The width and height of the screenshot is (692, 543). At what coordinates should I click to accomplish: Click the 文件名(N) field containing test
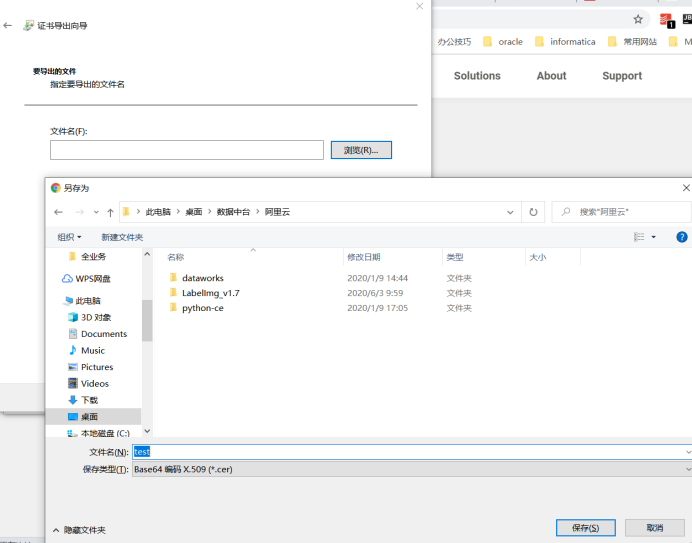pyautogui.click(x=411, y=452)
